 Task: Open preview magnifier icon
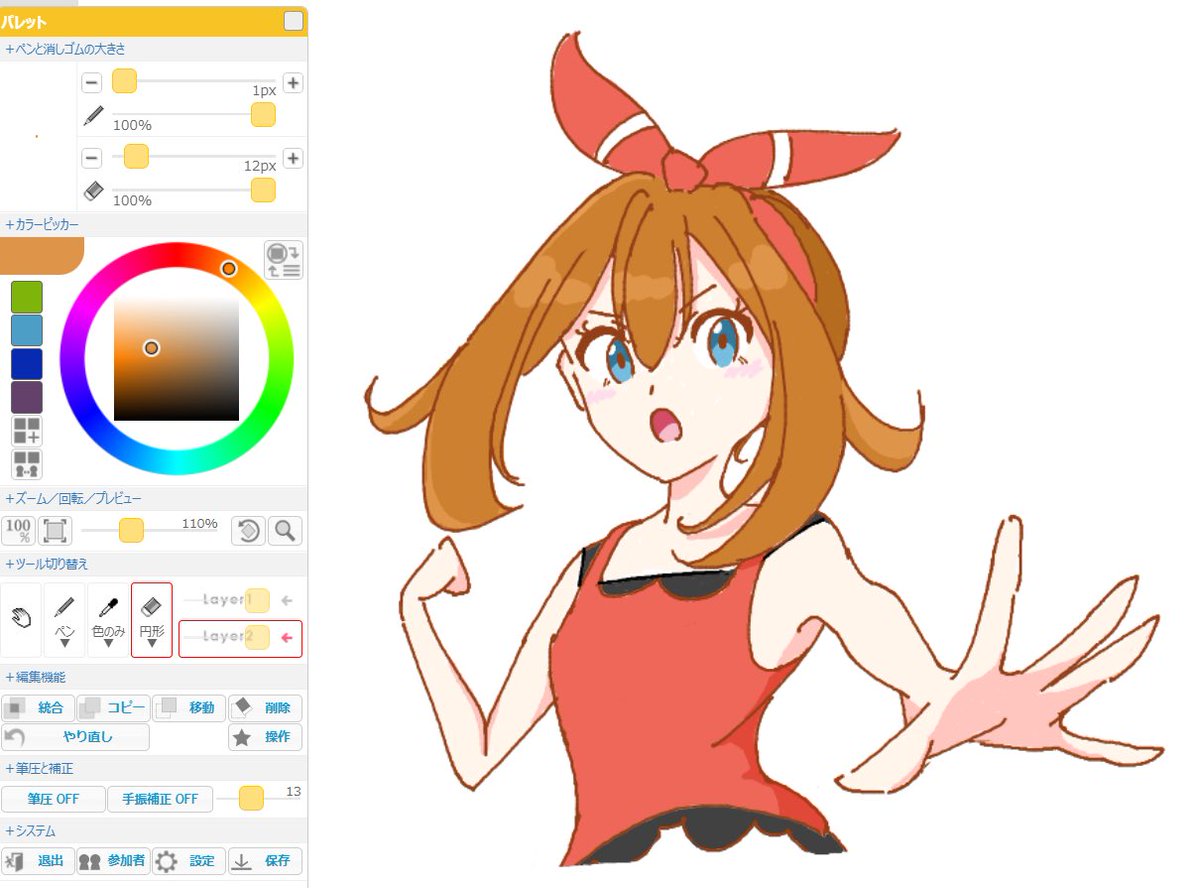click(x=285, y=530)
